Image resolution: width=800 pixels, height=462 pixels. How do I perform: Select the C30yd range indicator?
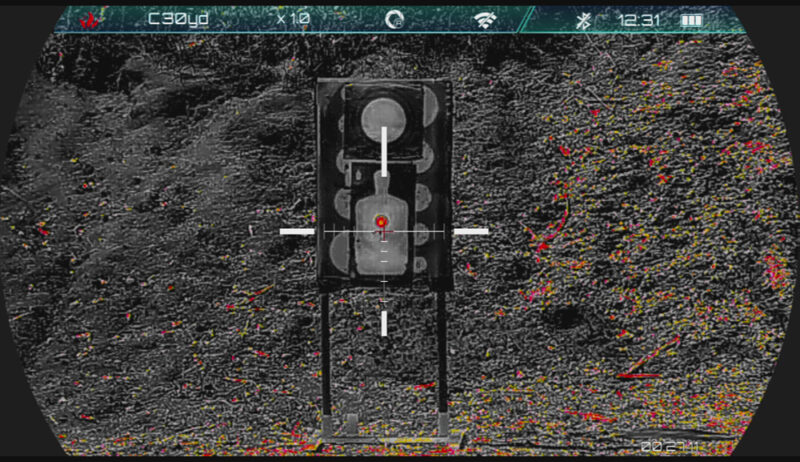coord(178,19)
